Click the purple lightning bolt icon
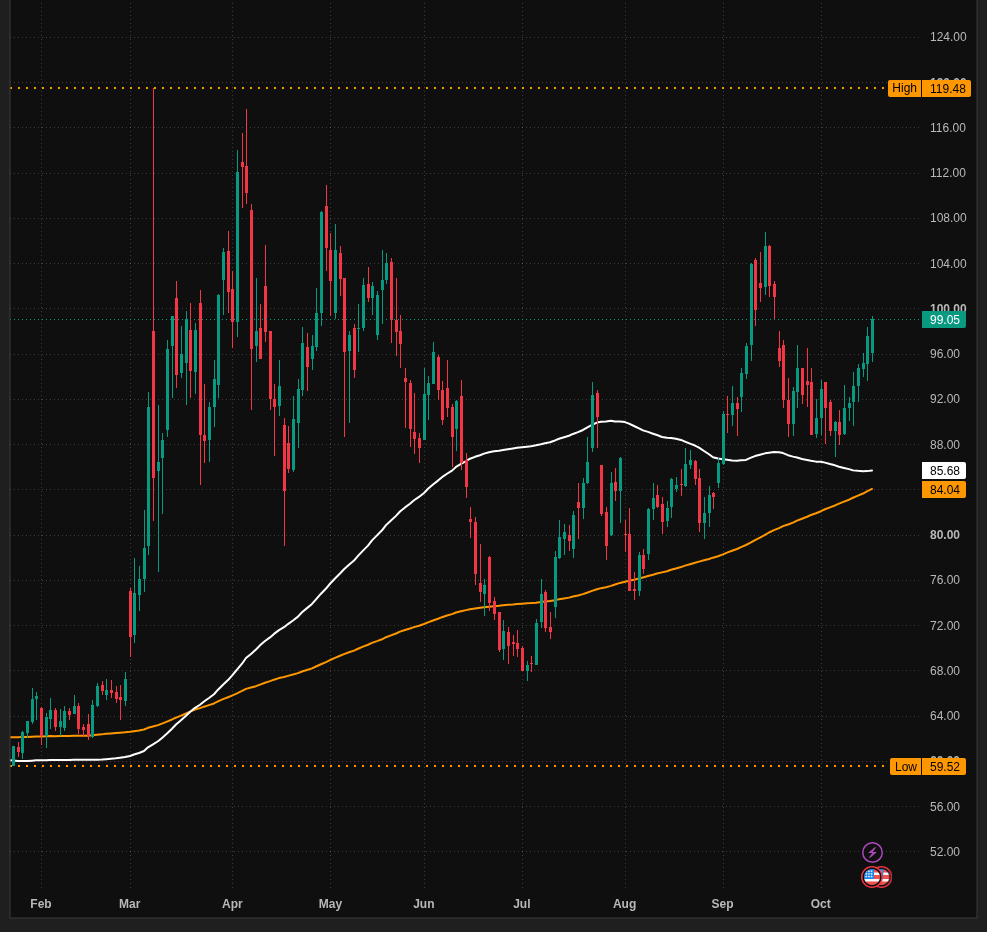The width and height of the screenshot is (987, 932). 872,853
